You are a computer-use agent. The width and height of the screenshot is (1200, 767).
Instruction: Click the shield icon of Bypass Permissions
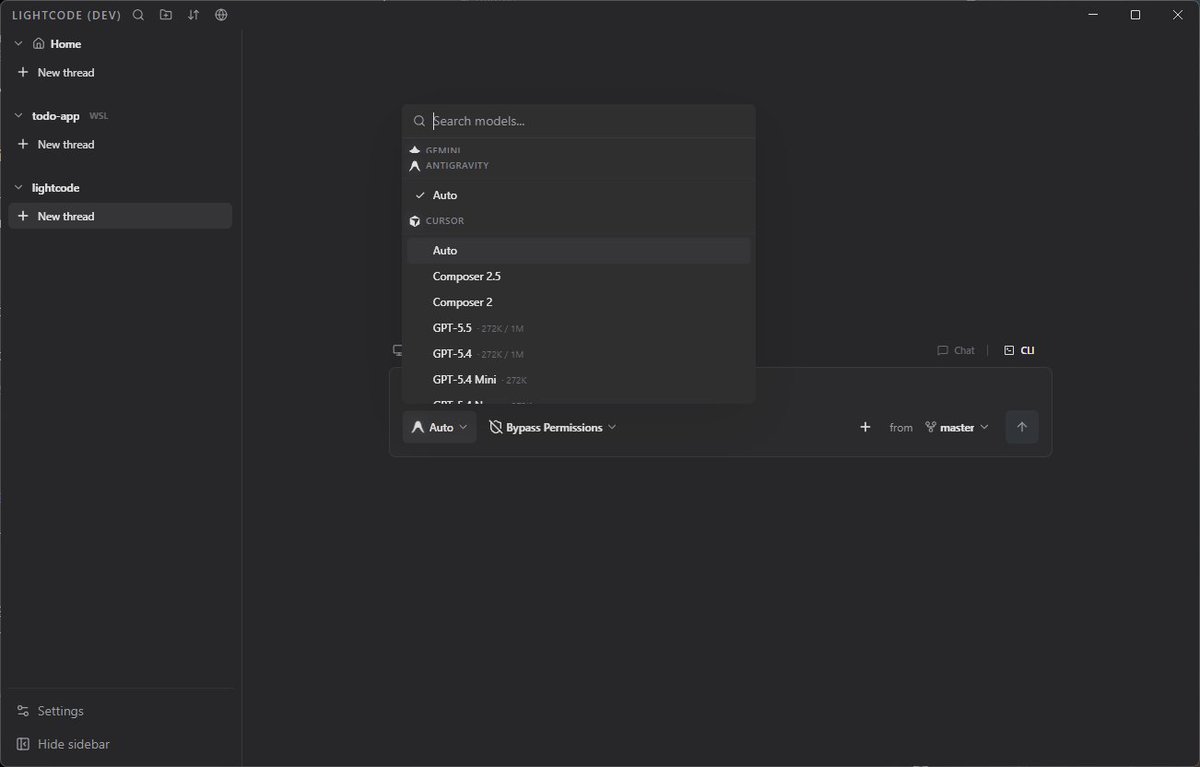click(495, 427)
